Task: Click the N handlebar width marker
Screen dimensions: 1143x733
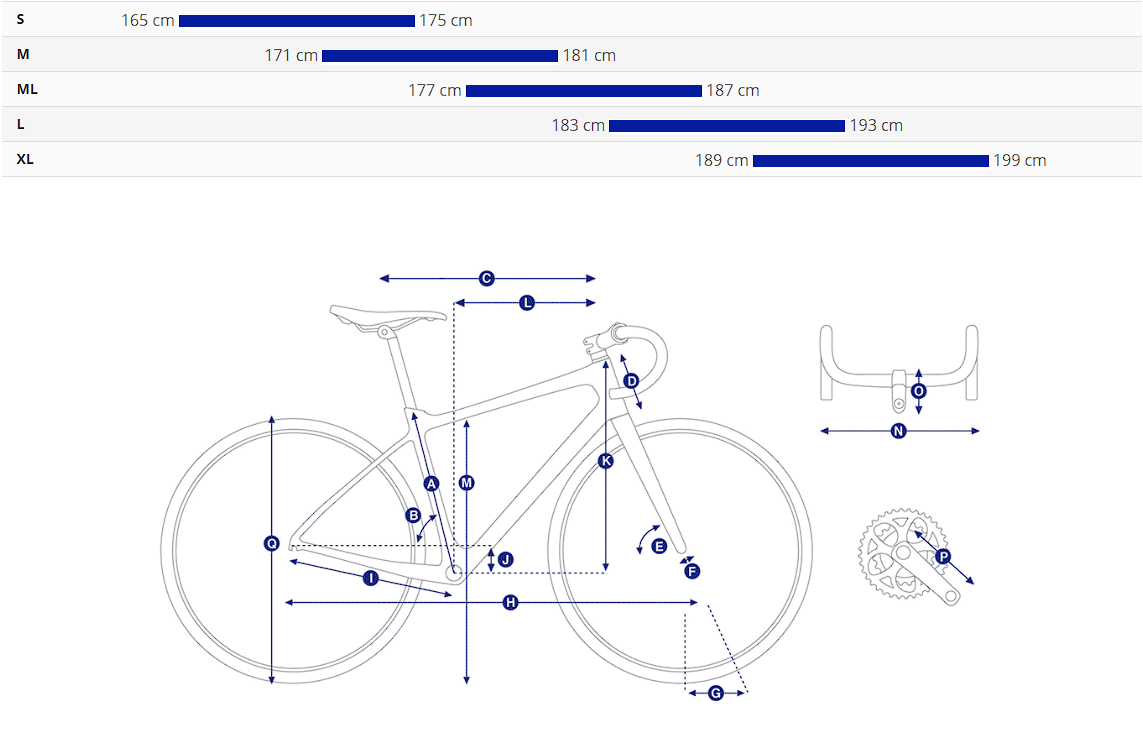Action: pos(898,431)
